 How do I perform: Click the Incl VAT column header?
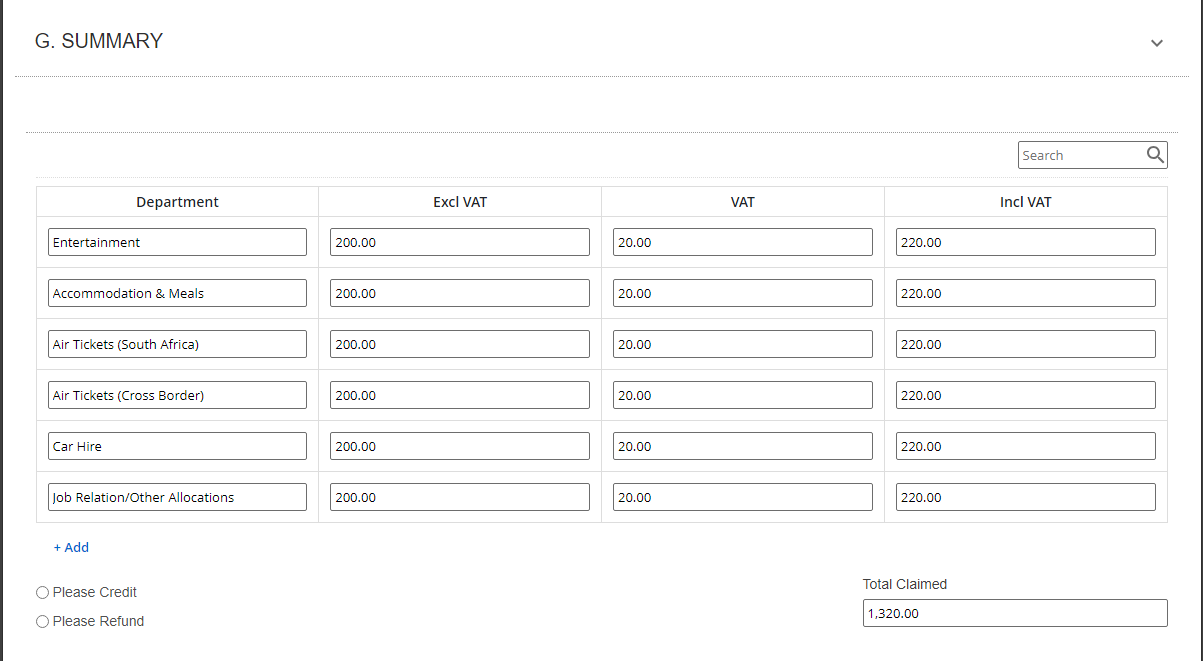1026,202
